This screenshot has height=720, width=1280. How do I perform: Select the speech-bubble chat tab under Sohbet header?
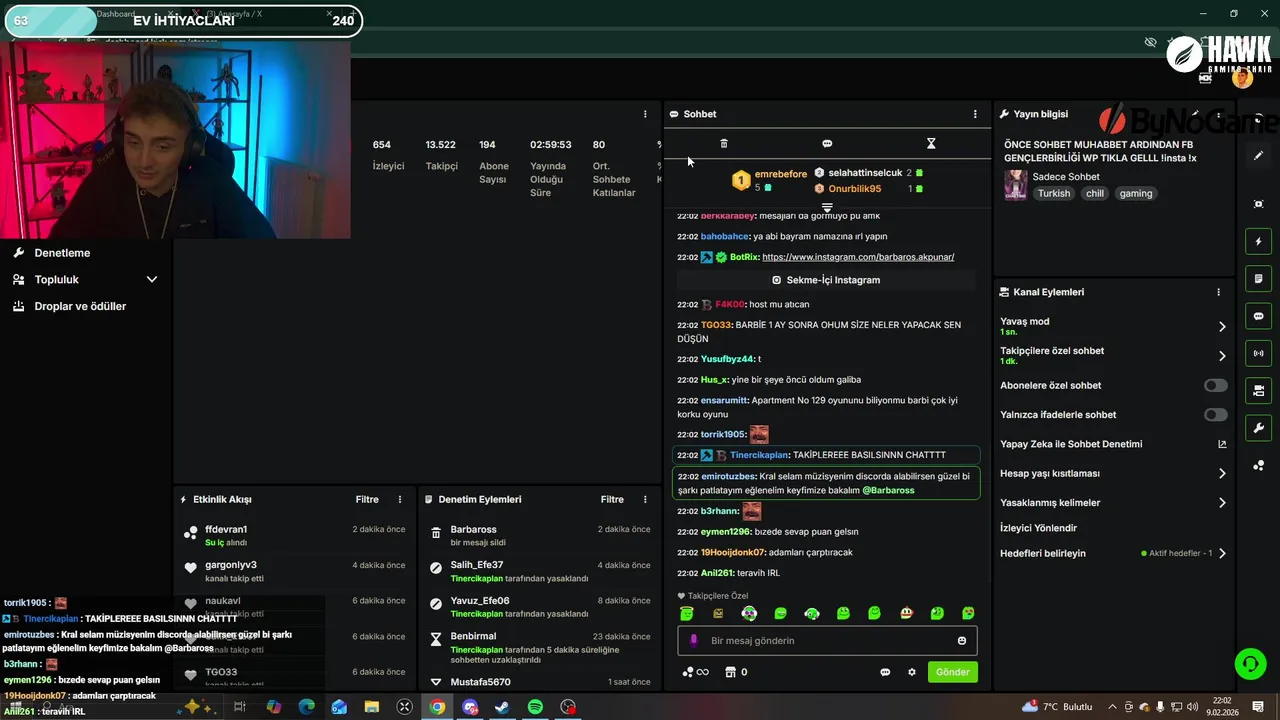(x=827, y=144)
